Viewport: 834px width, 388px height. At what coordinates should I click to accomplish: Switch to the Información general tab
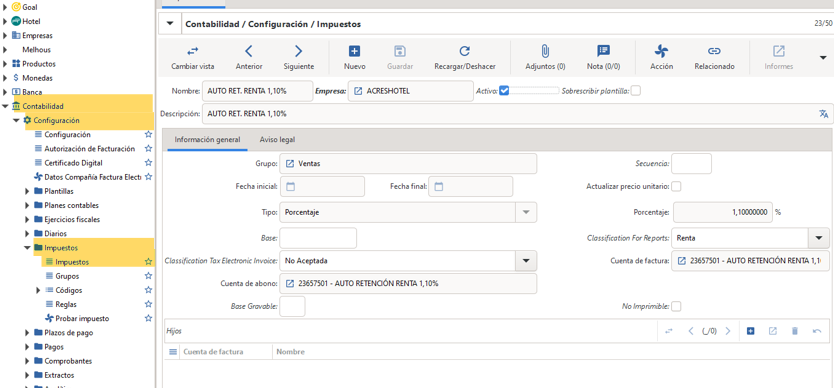pos(207,139)
